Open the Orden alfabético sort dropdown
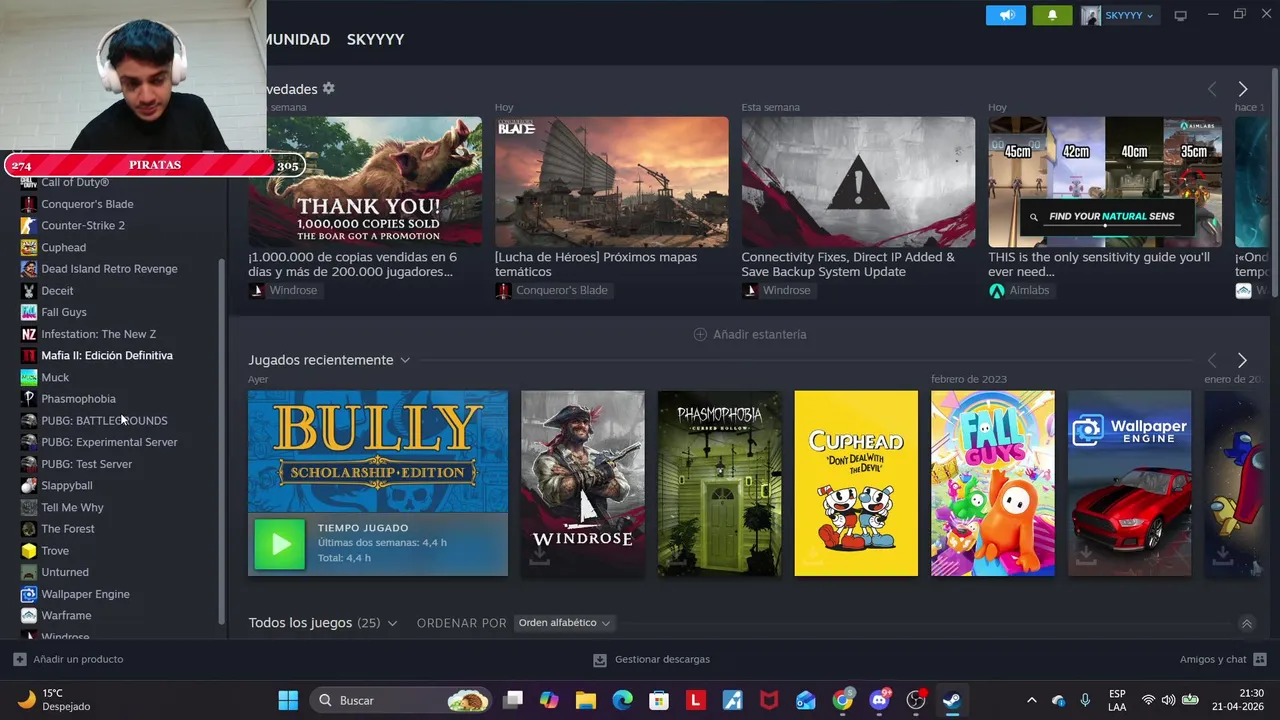The height and width of the screenshot is (720, 1280). (564, 623)
